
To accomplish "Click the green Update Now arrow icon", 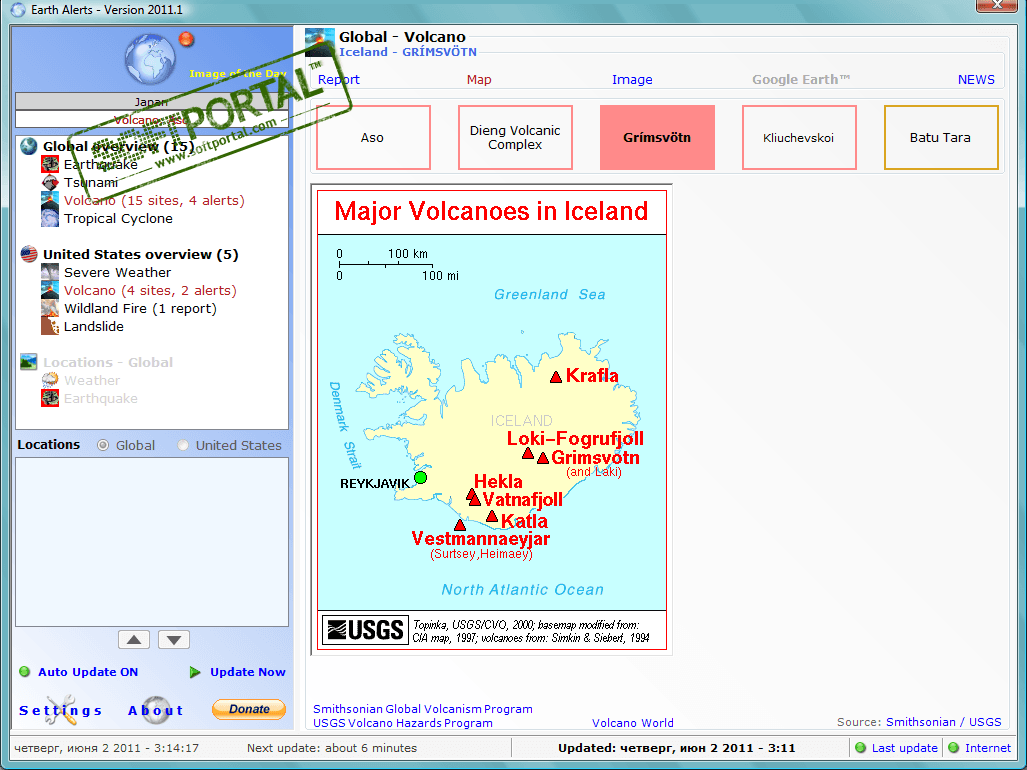I will 195,672.
